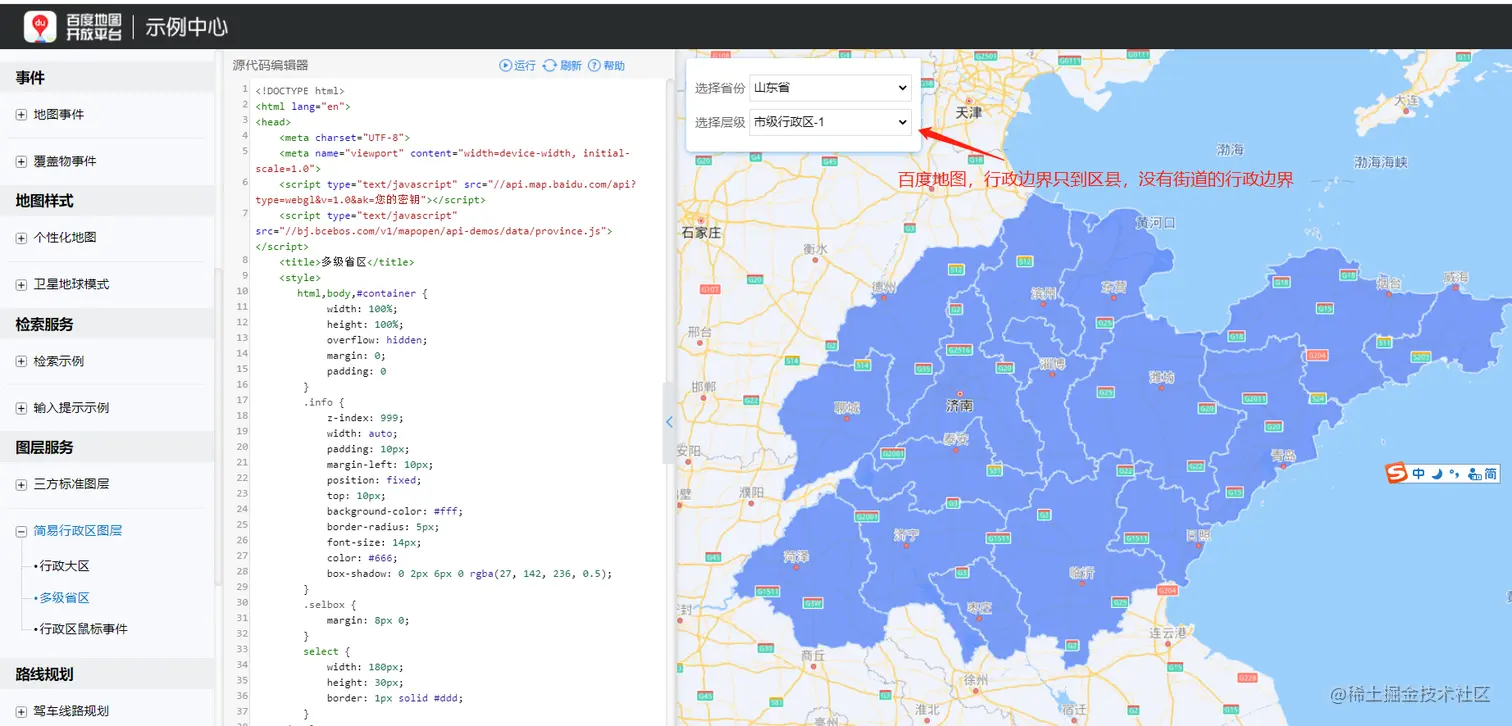Click the 济宁 city label on the map
The image size is (1512, 726).
906,536
